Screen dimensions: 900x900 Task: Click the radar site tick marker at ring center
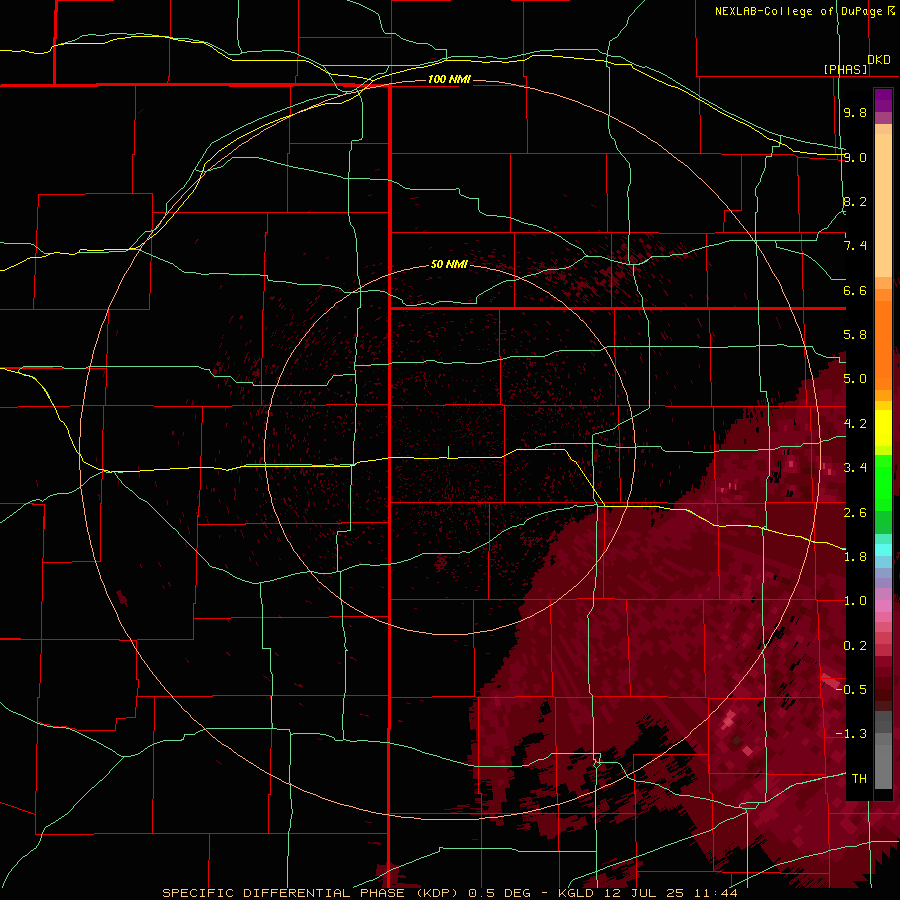pyautogui.click(x=449, y=452)
